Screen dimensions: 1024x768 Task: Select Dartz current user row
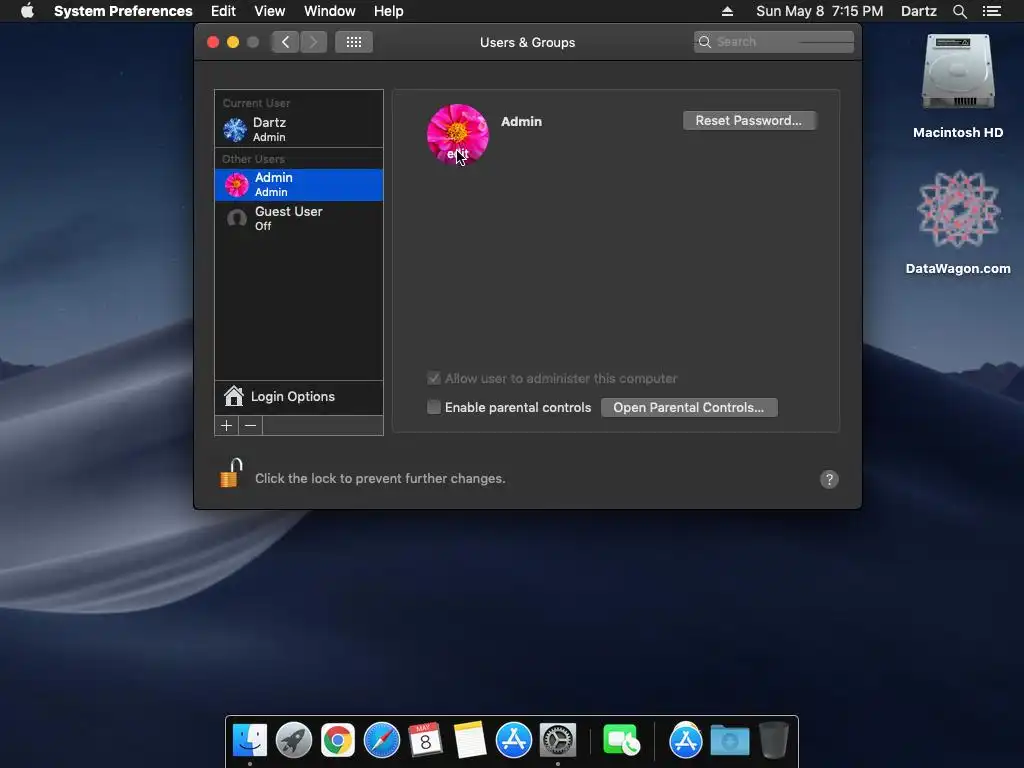click(298, 129)
